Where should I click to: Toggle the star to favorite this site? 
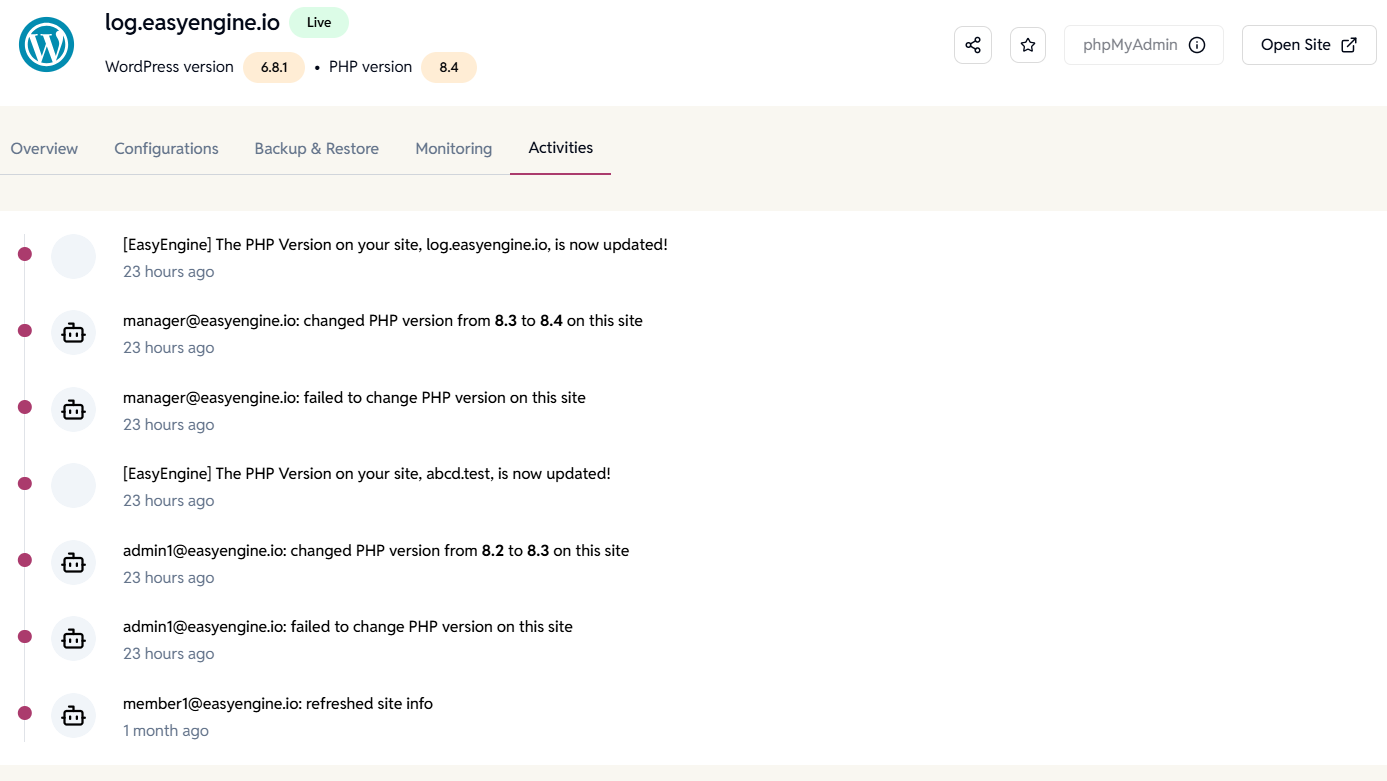(x=1027, y=44)
